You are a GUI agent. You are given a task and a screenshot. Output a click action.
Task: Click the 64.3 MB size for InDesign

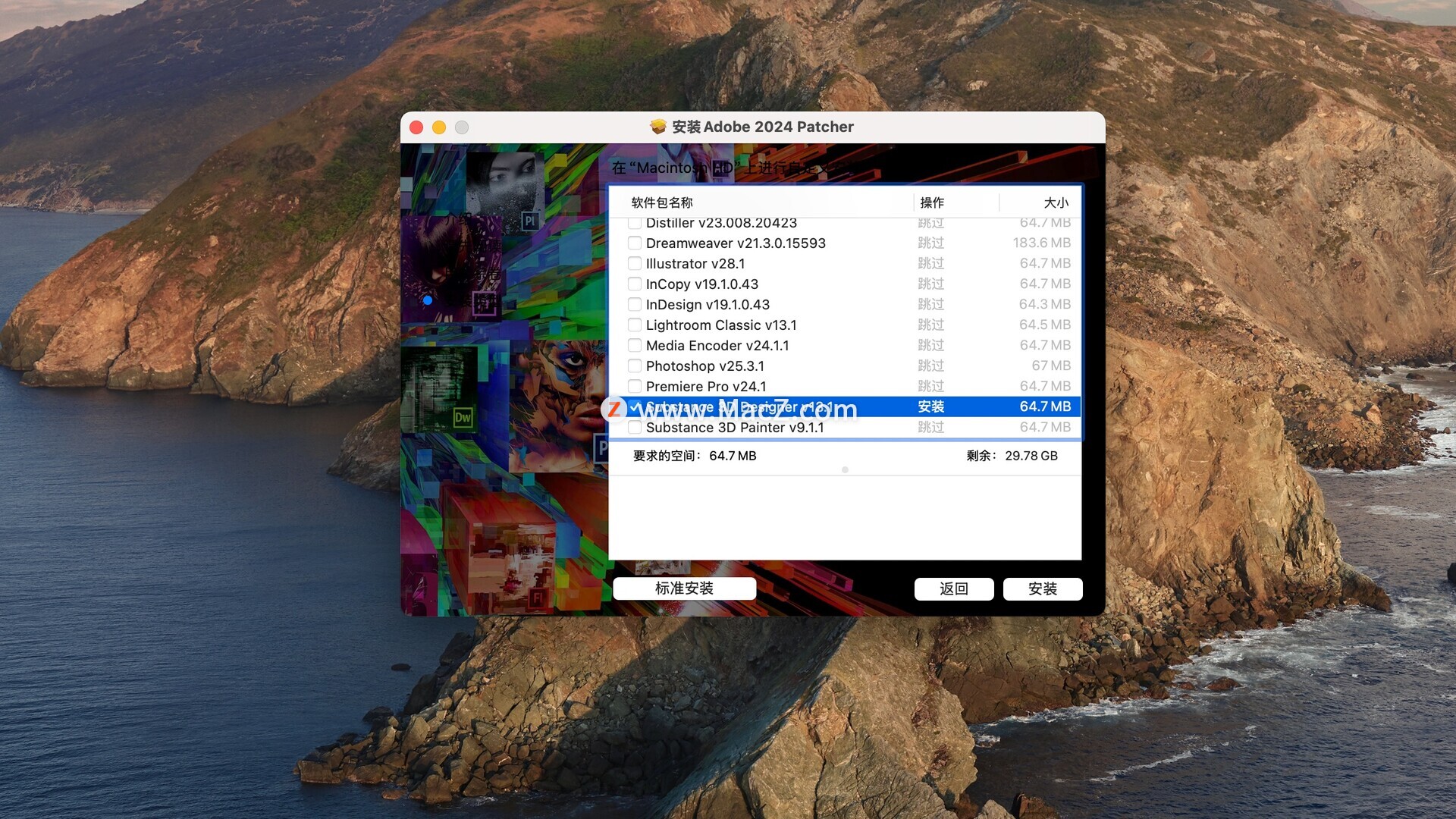click(1045, 305)
